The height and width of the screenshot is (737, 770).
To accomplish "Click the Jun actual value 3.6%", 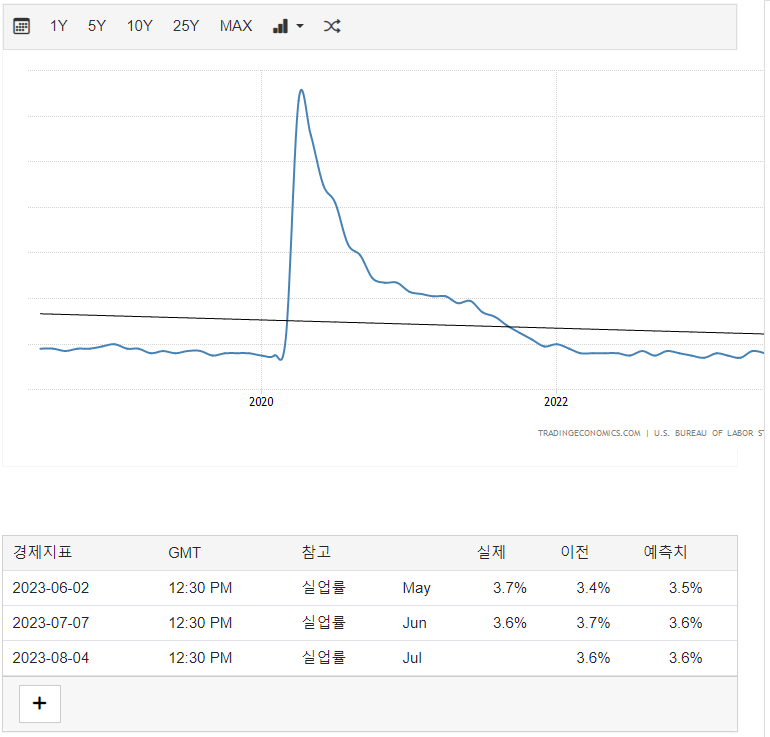I will tap(510, 623).
